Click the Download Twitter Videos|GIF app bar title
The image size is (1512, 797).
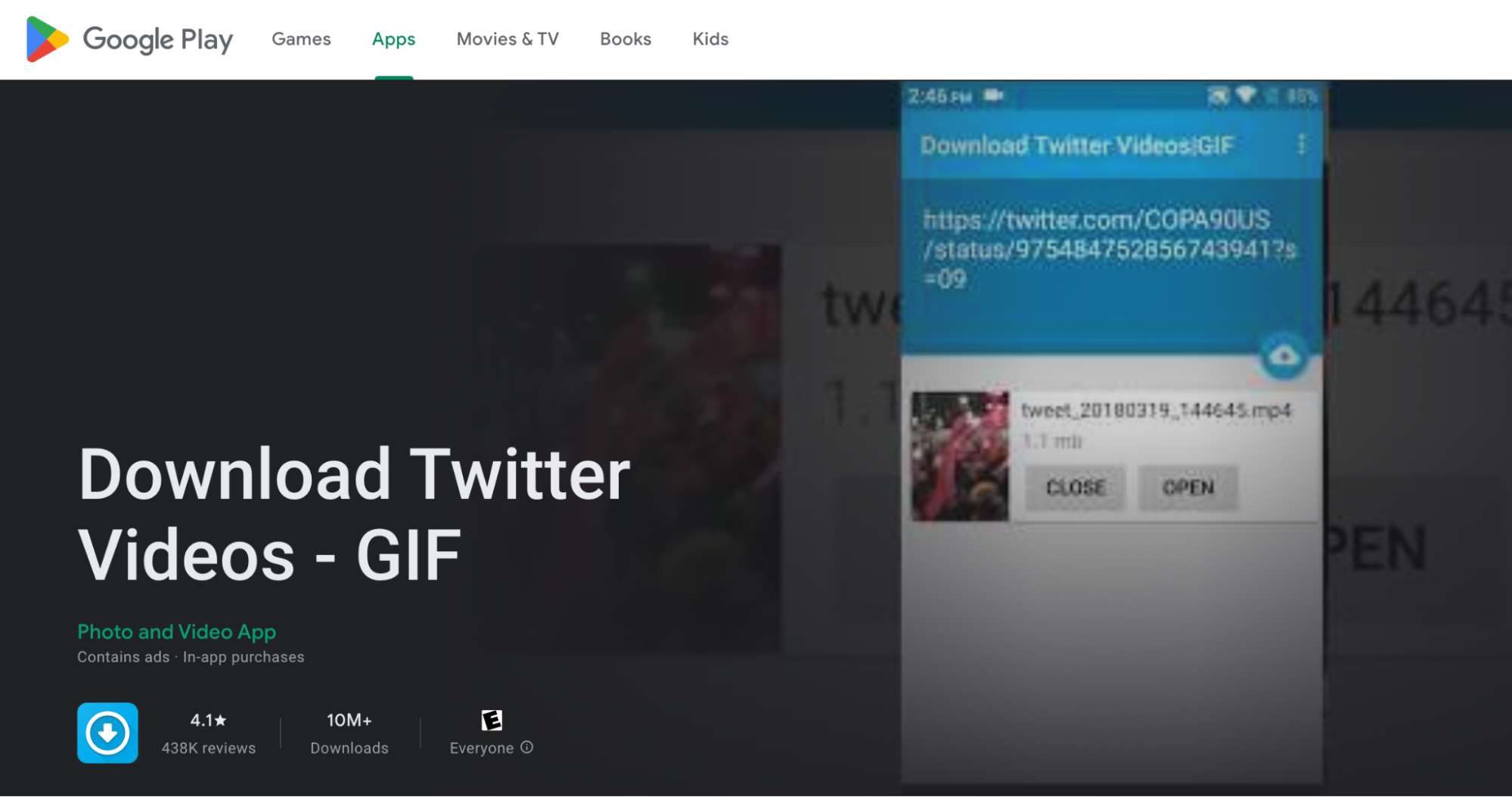1077,144
